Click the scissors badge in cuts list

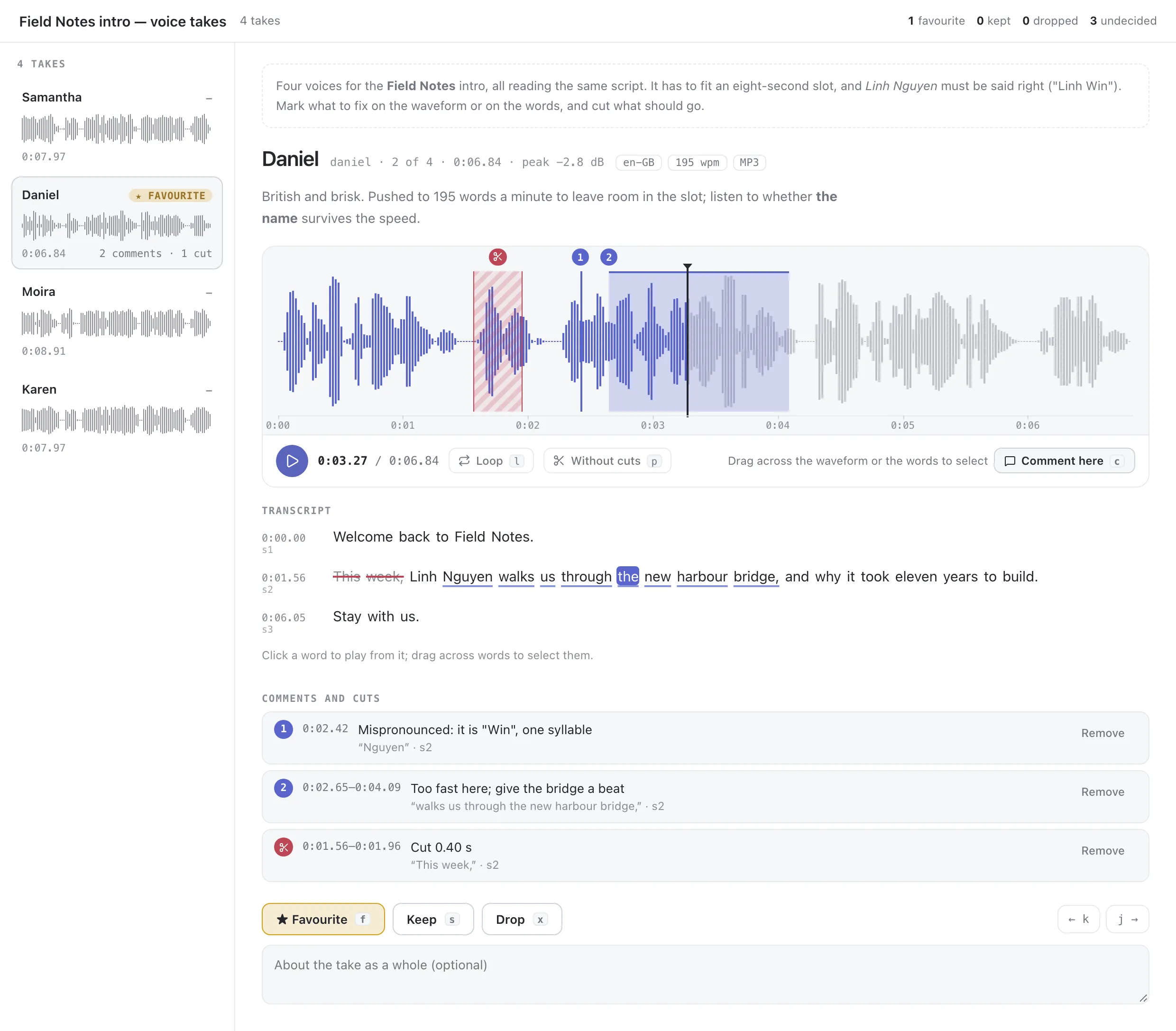tap(283, 847)
